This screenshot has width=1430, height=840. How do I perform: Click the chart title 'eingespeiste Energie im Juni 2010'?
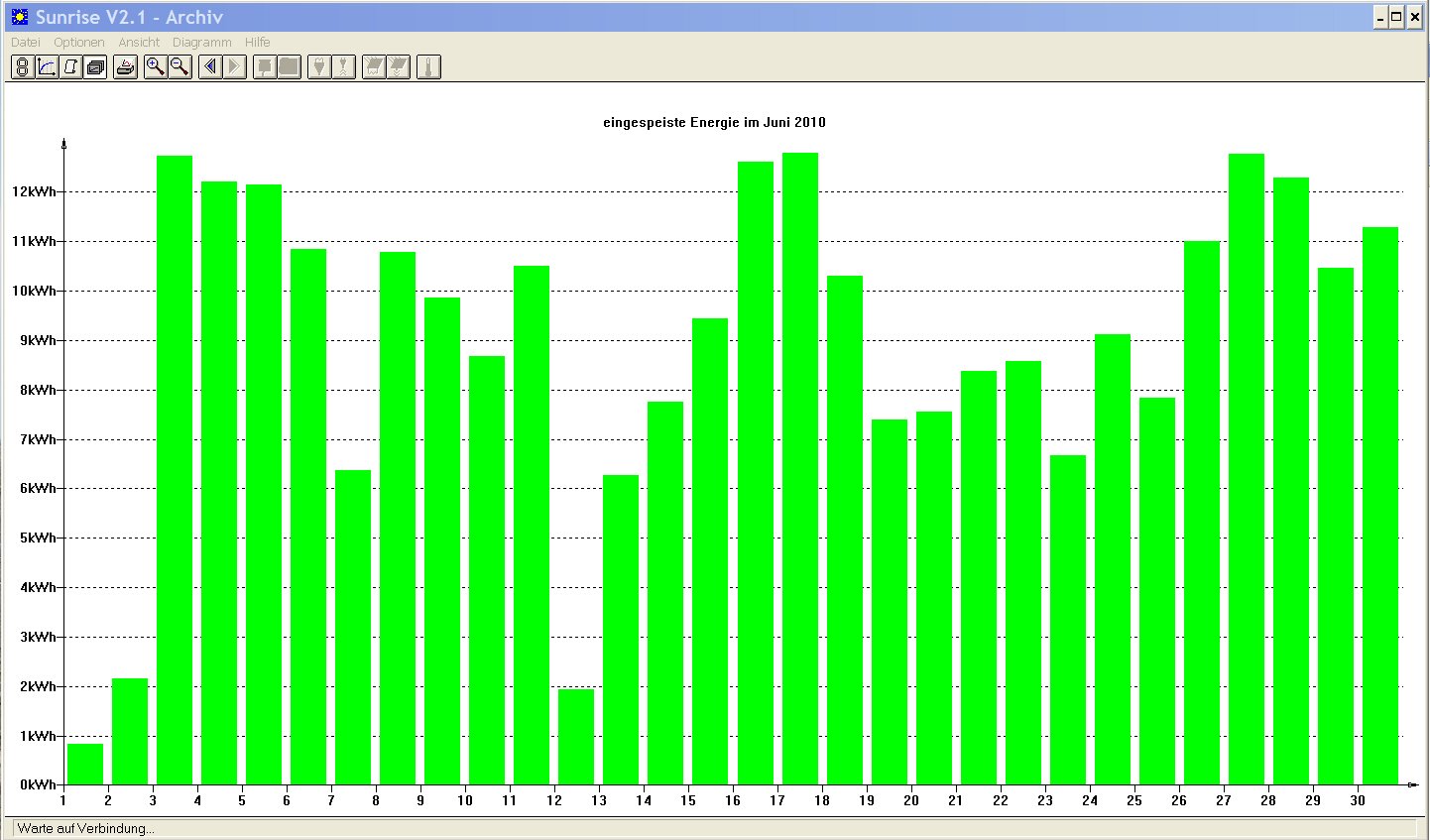tap(714, 123)
